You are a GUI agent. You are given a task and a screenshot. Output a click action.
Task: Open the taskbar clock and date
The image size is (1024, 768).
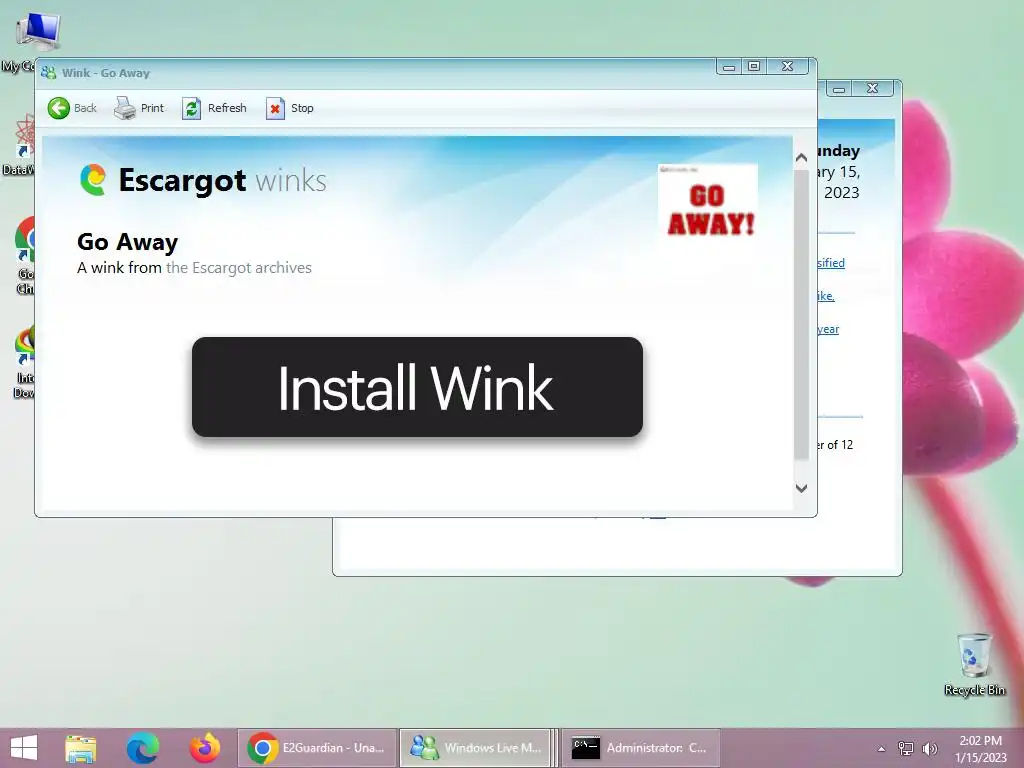(980, 749)
